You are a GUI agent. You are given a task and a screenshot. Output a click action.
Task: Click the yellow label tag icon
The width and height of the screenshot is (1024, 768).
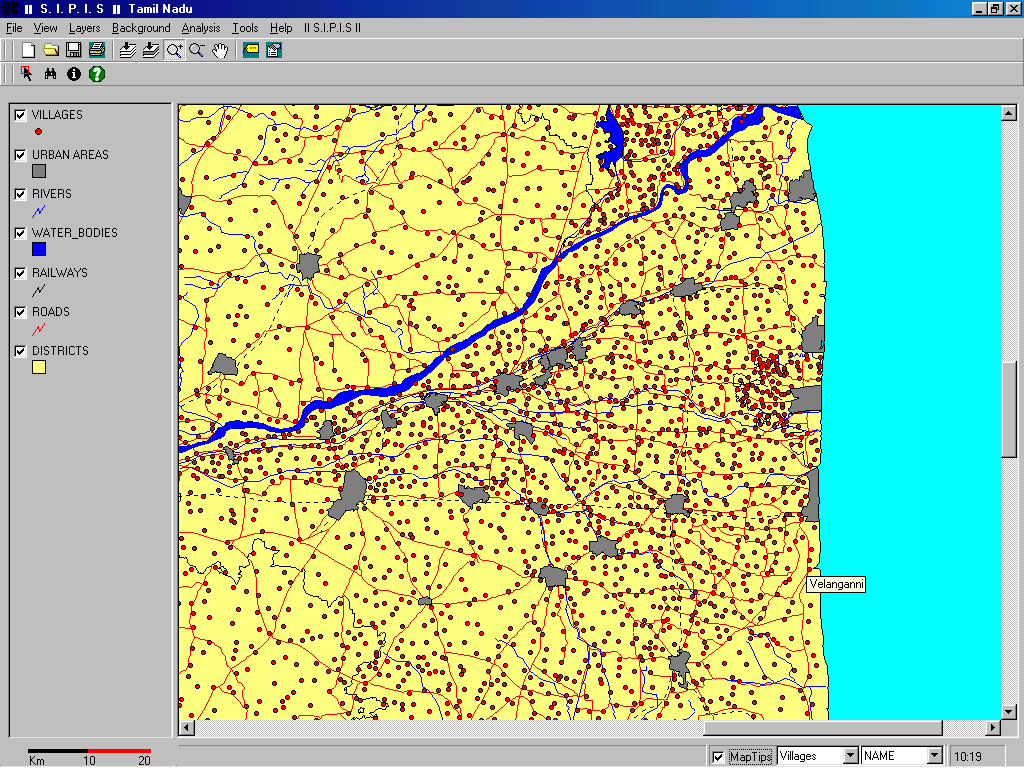coord(251,50)
